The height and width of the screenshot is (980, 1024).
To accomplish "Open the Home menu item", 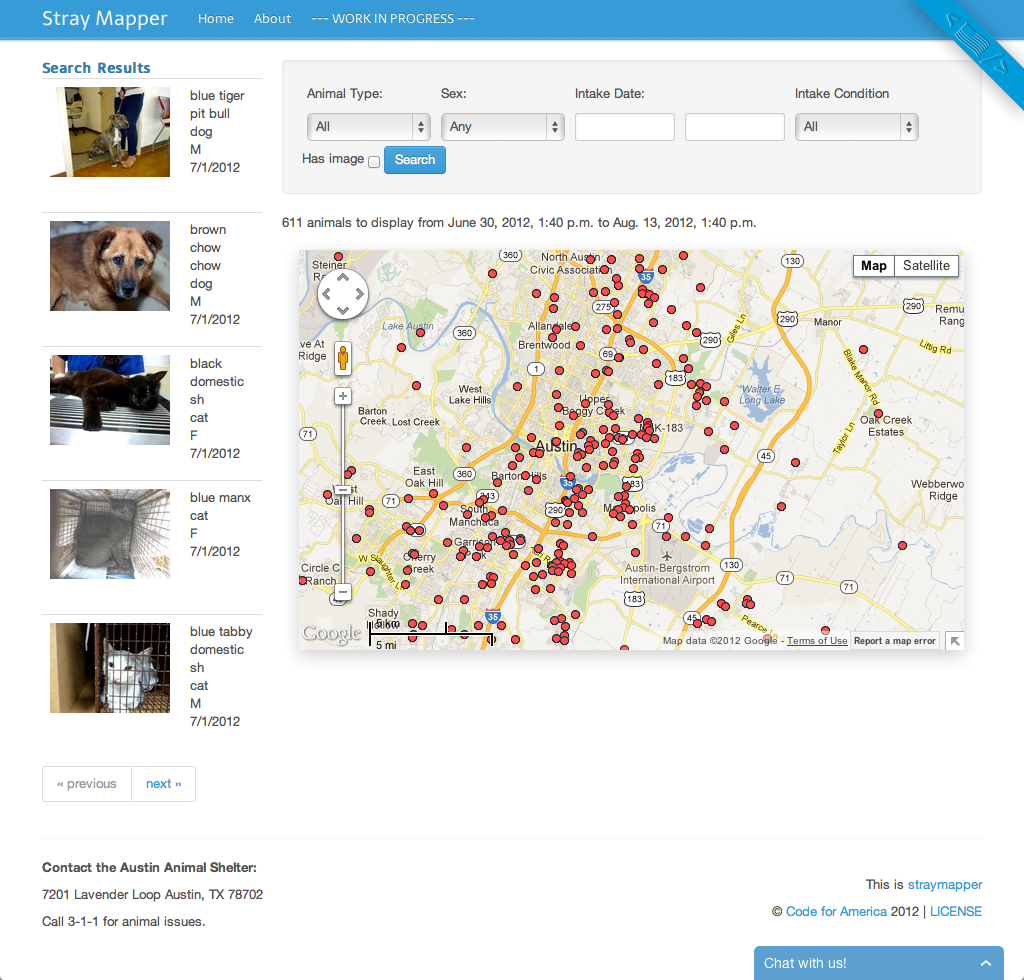I will (x=216, y=18).
